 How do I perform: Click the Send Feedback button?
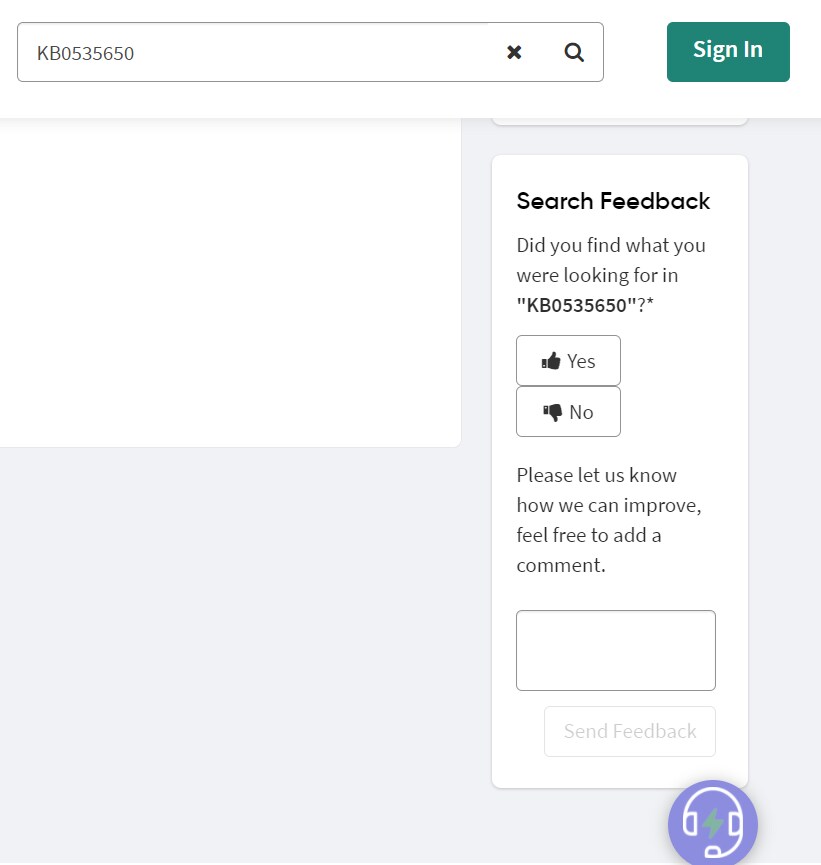pos(630,731)
